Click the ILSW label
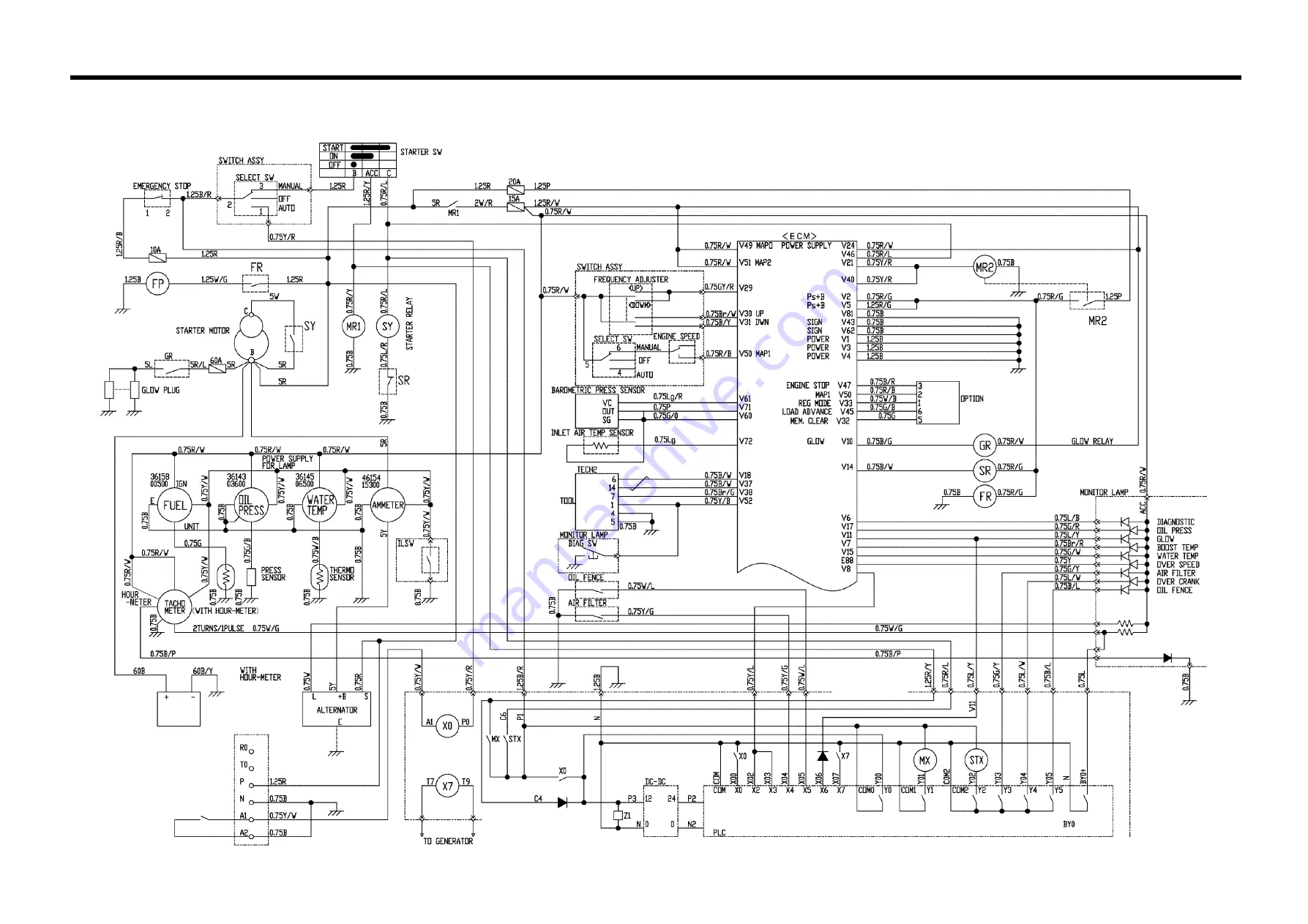Screen dimensions: 1308x924 pyautogui.click(x=406, y=544)
